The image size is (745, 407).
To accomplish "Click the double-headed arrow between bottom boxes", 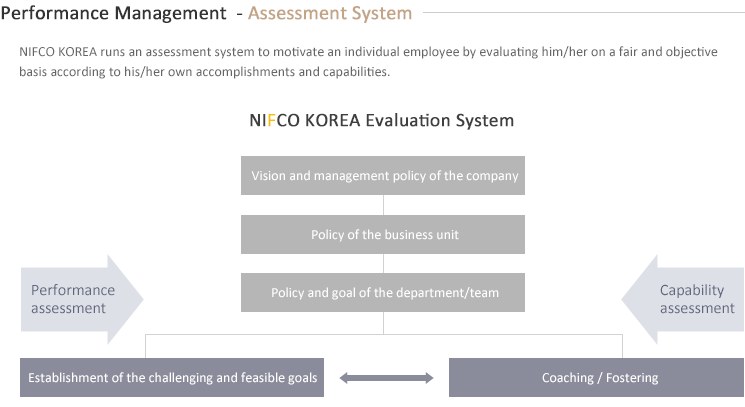I will [x=386, y=378].
